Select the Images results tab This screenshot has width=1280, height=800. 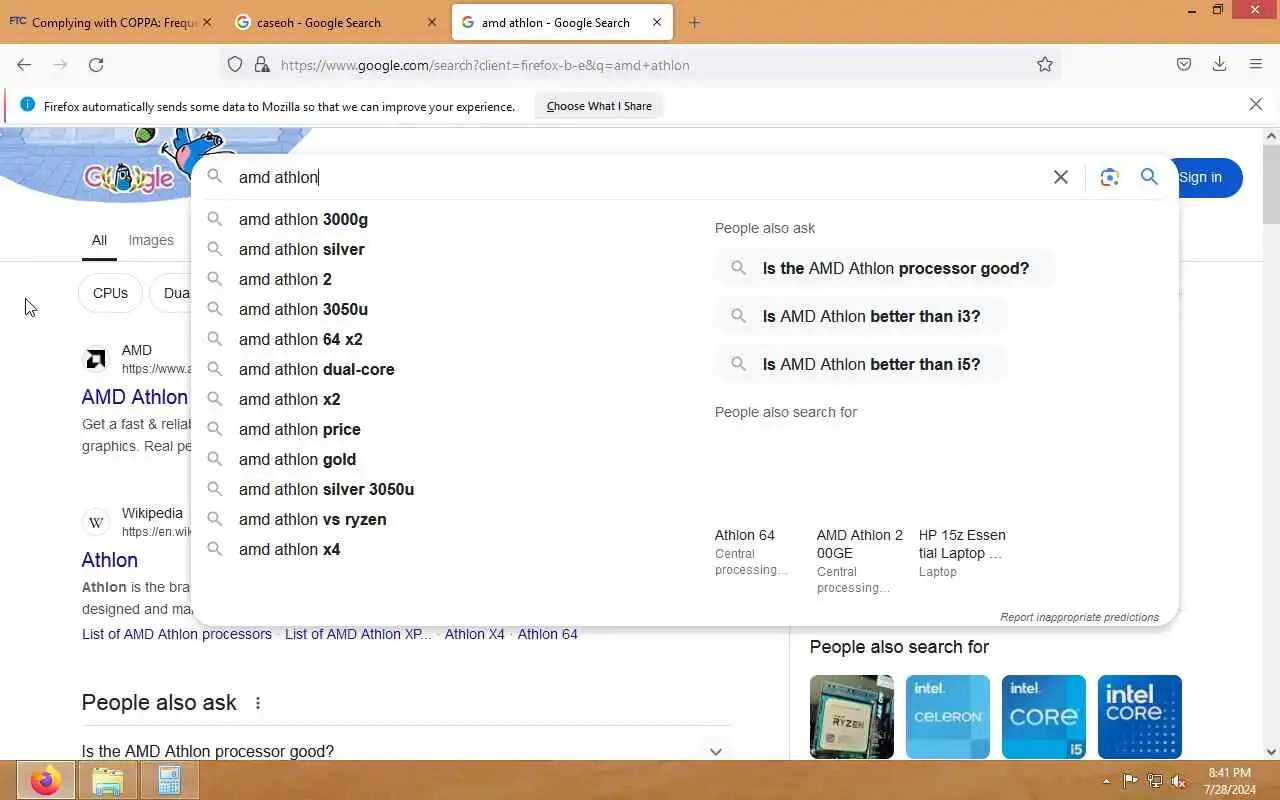[x=151, y=240]
